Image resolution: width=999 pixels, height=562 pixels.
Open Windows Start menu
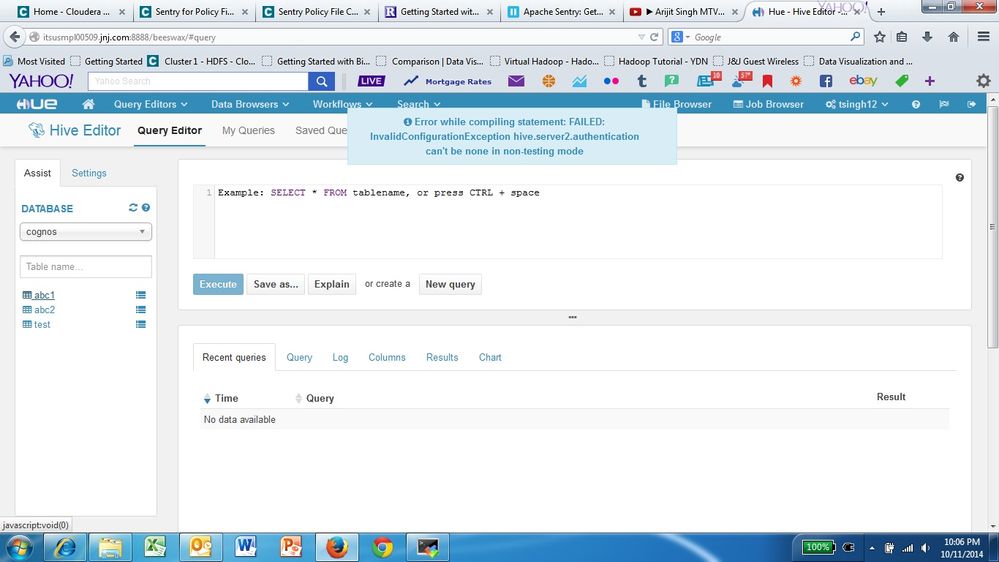tap(18, 547)
